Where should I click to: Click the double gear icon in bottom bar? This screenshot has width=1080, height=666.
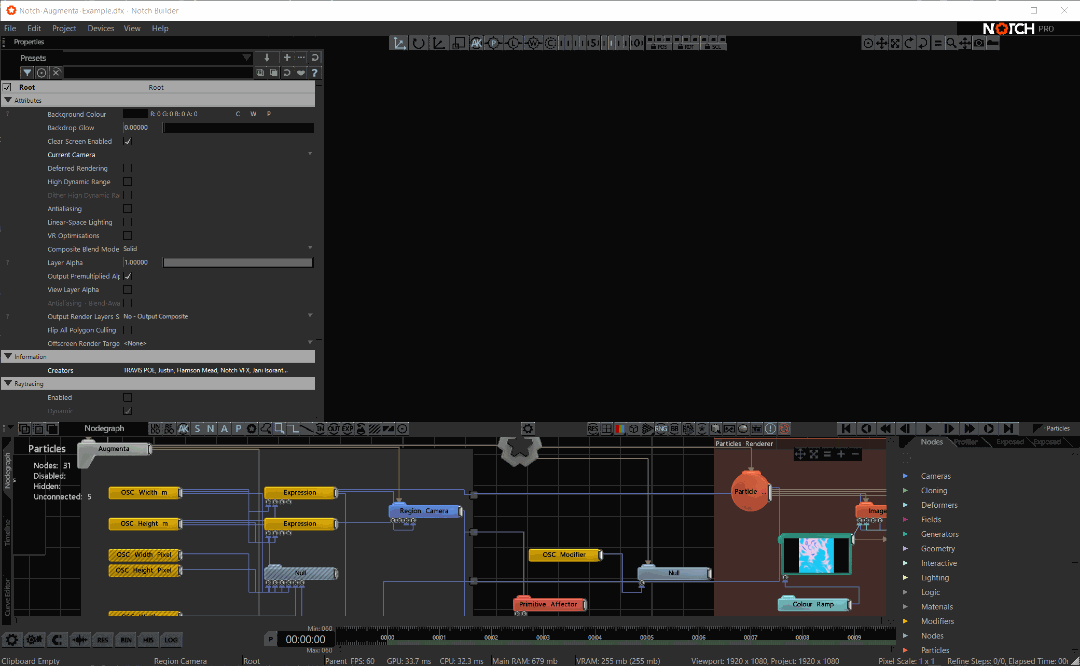pos(34,639)
